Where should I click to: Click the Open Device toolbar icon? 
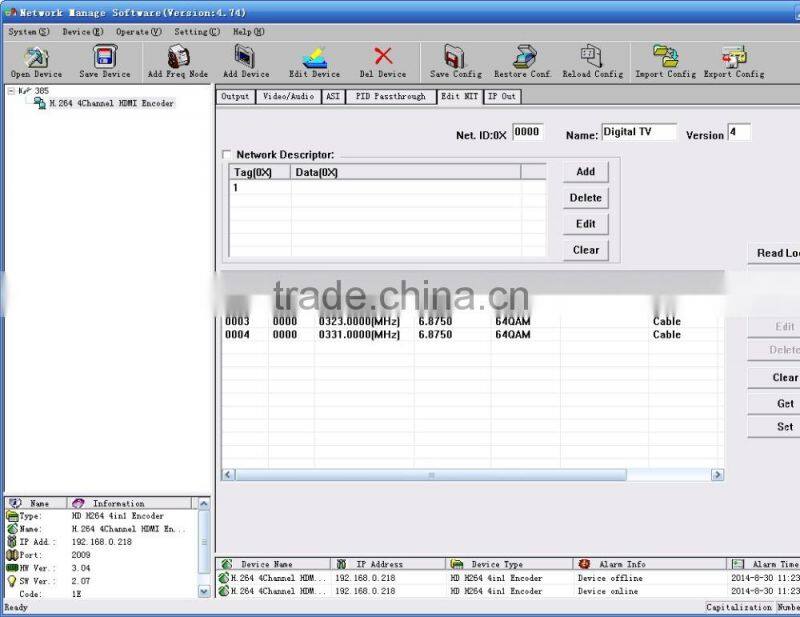36,57
